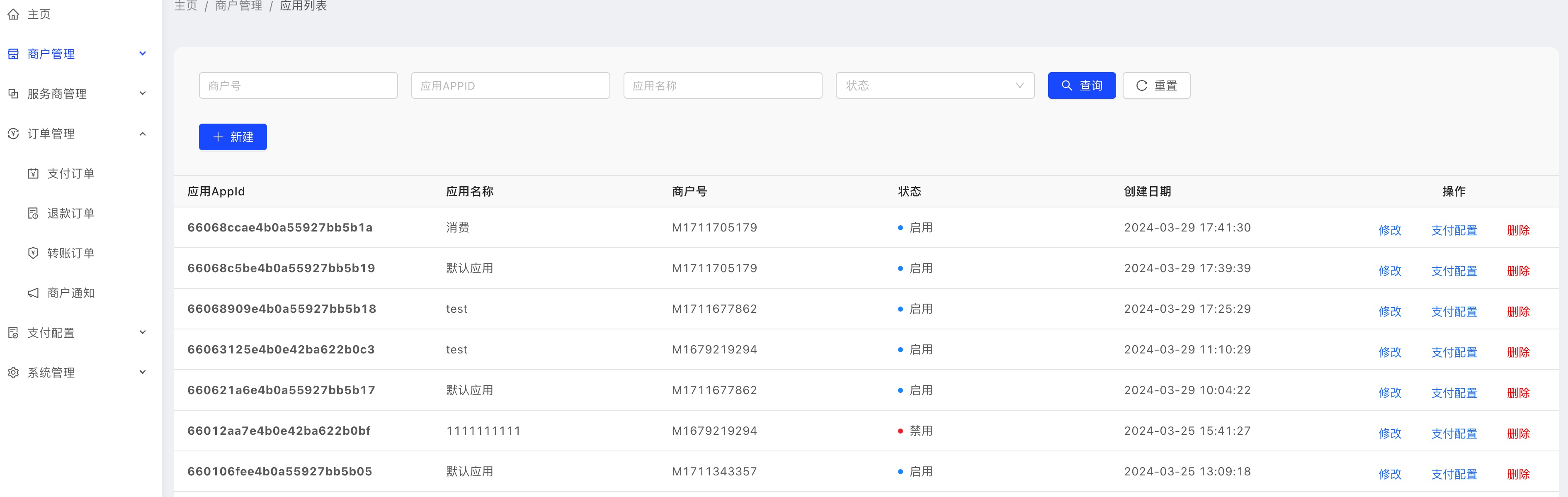The width and height of the screenshot is (1568, 497).
Task: Click 删除 for app 66063125e4b0e42ba622b0c3
Action: click(1518, 352)
